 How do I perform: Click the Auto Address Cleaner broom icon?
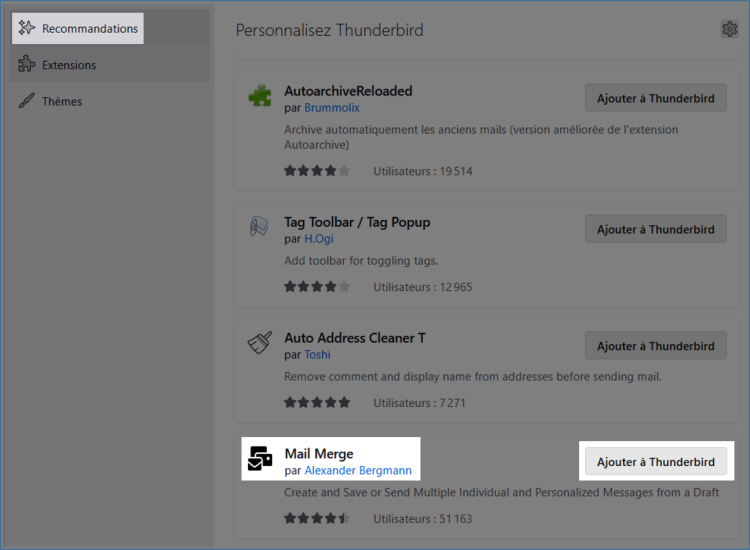pyautogui.click(x=260, y=342)
